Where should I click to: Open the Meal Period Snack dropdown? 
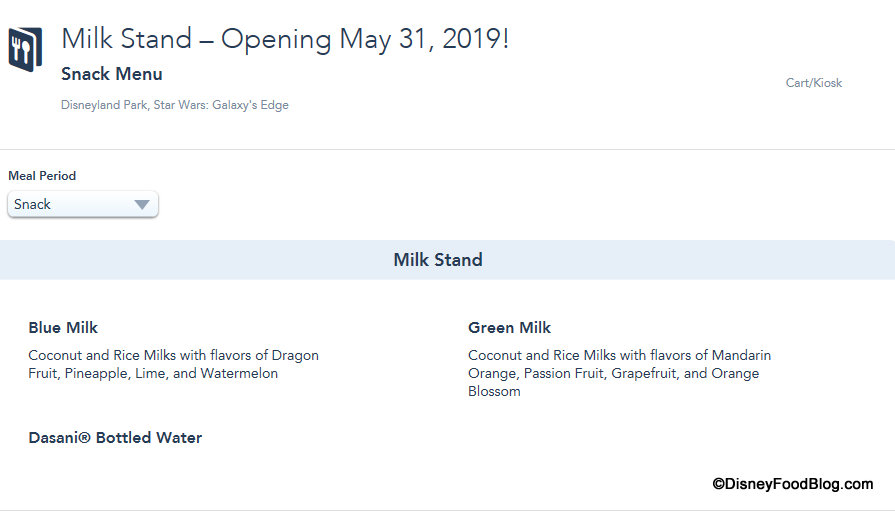point(82,204)
